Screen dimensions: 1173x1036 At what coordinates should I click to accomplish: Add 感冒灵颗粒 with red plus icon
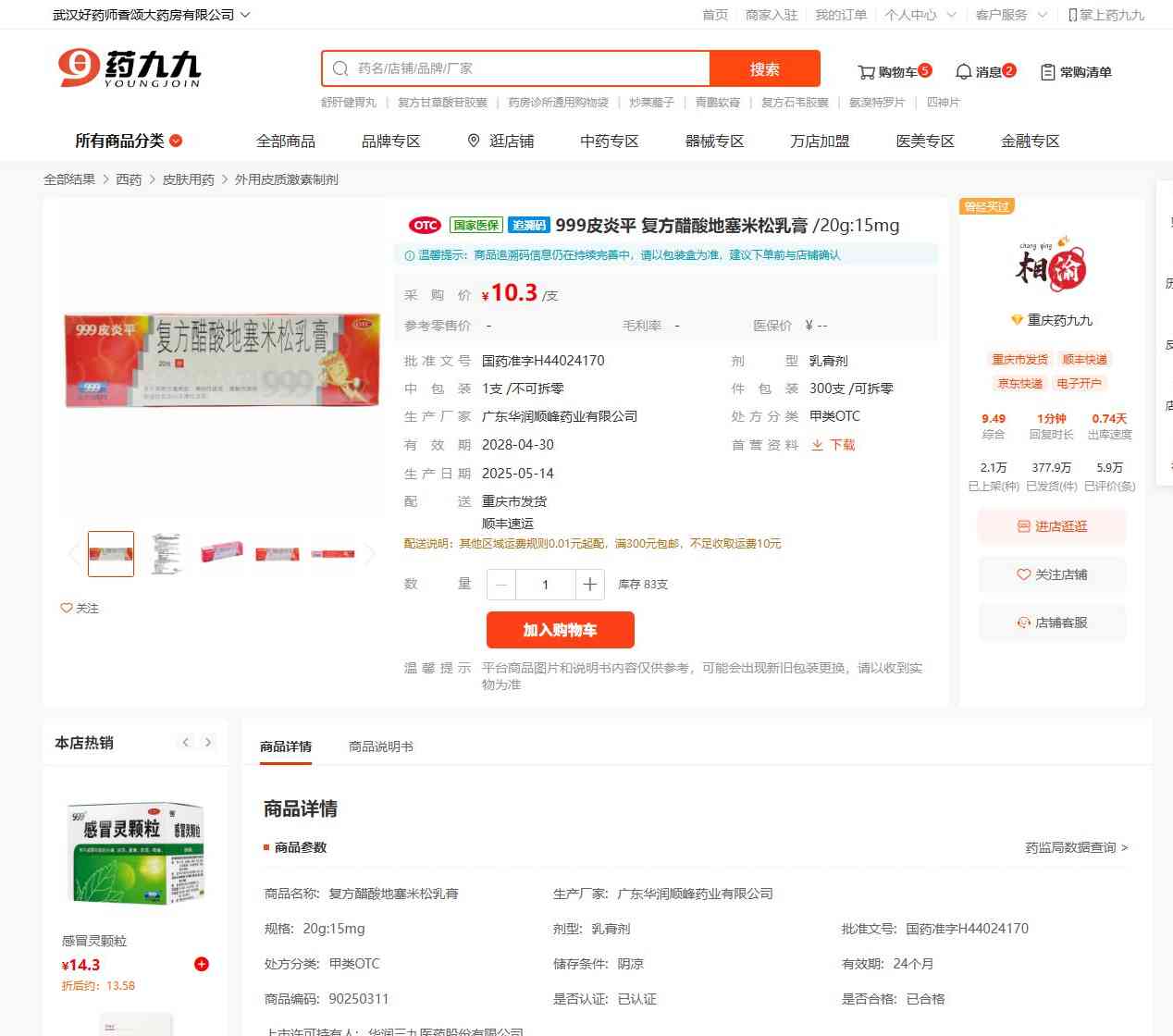coord(201,964)
